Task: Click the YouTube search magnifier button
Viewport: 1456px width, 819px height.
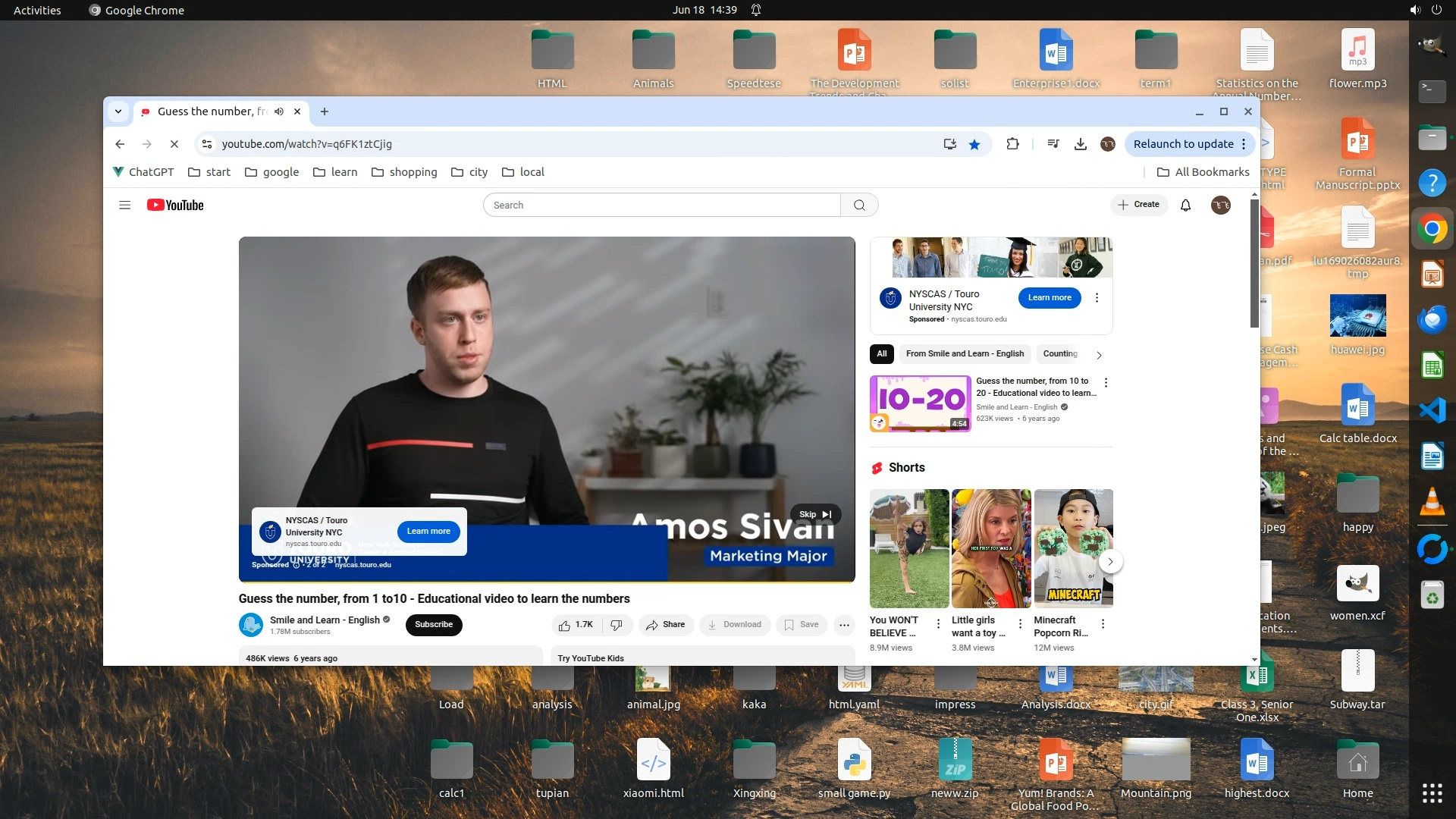Action: 859,205
